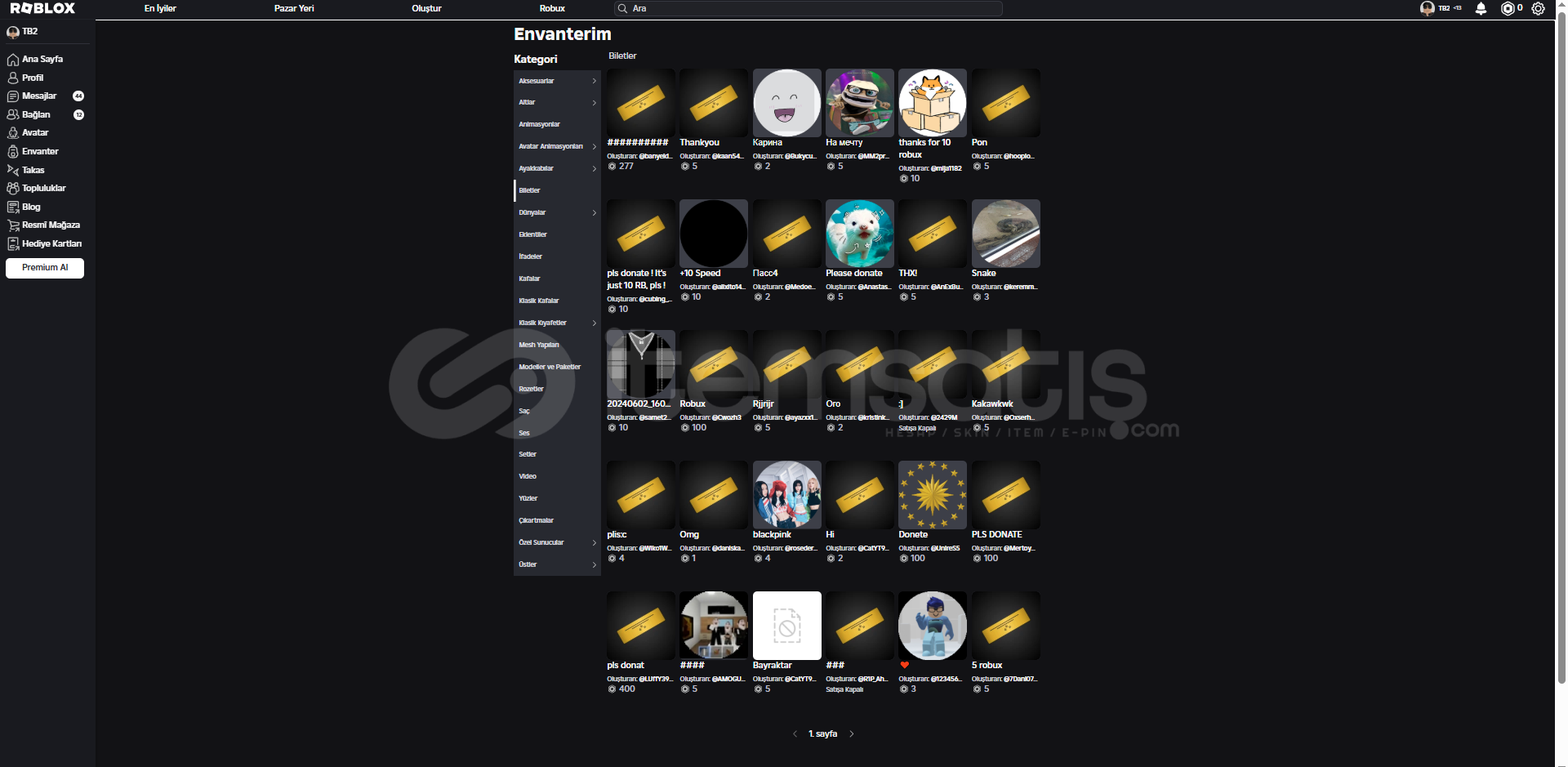1568x767 pixels.
Task: Click the search magnifier icon
Action: (x=623, y=8)
